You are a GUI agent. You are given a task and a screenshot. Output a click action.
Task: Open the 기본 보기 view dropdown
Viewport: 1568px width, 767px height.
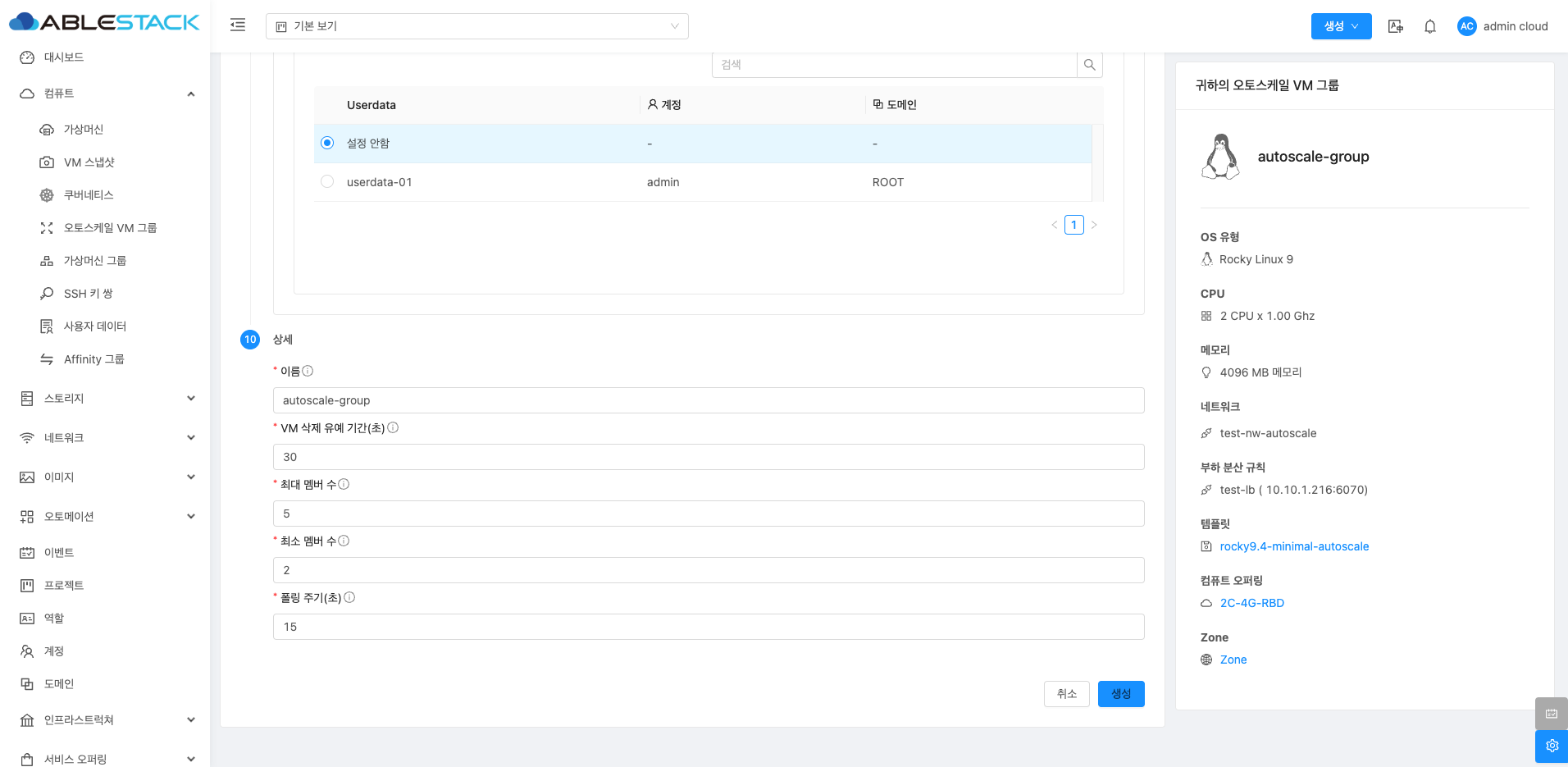point(476,26)
